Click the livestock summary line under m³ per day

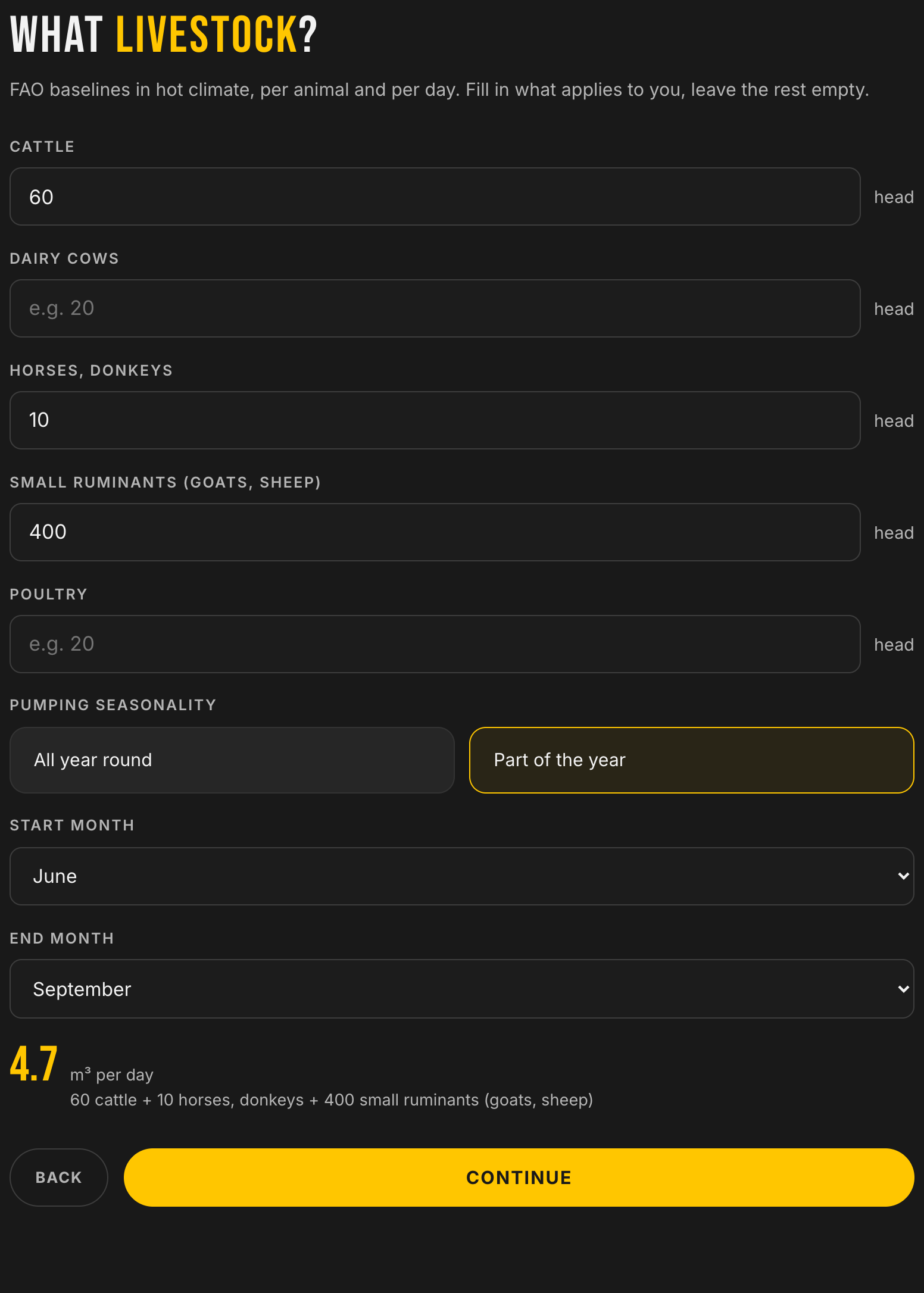(332, 1100)
